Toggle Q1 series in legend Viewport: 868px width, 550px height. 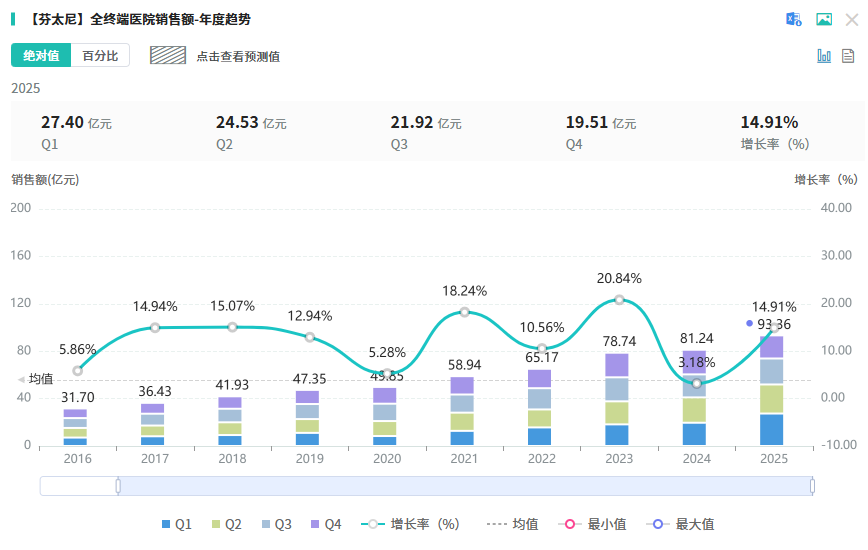pos(176,524)
